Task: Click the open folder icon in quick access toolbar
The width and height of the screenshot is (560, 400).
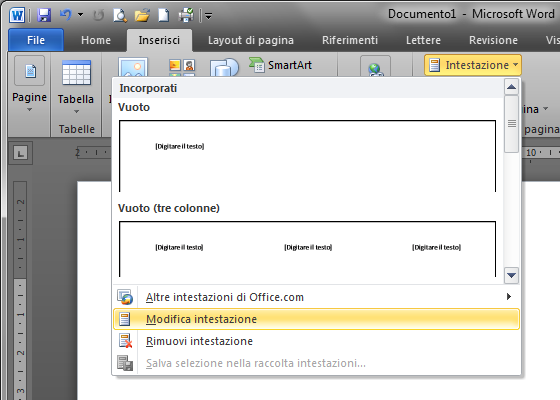Action: coord(142,15)
